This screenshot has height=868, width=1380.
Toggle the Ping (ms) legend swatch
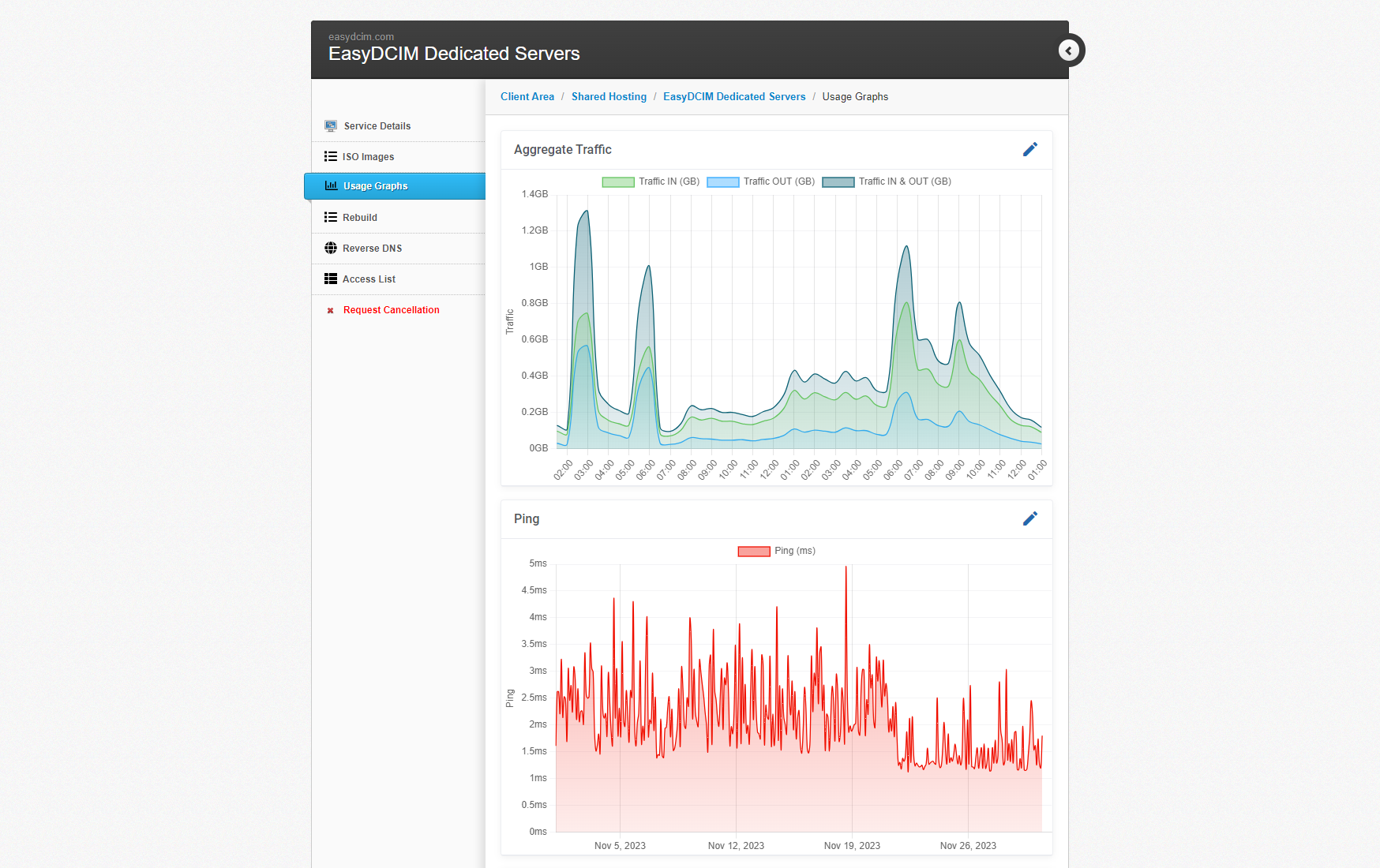754,551
